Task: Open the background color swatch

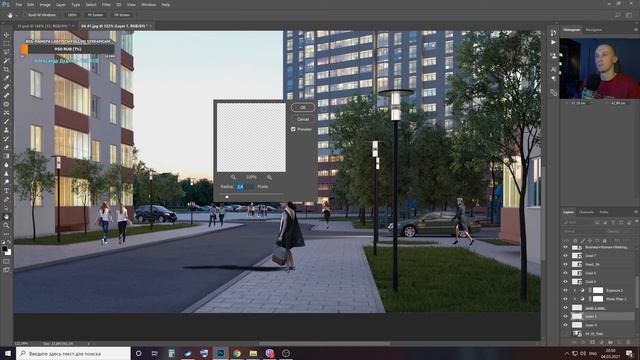Action: point(8,252)
